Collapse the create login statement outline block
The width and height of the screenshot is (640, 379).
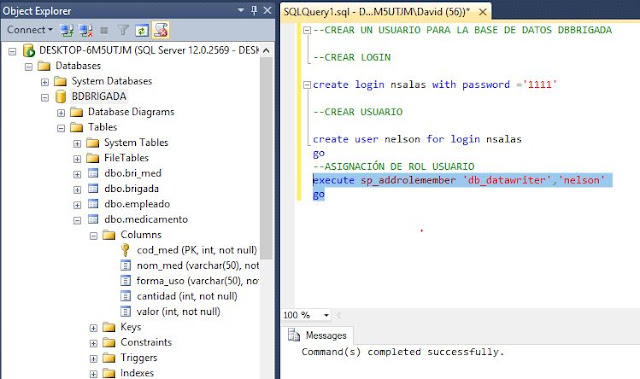pos(307,85)
